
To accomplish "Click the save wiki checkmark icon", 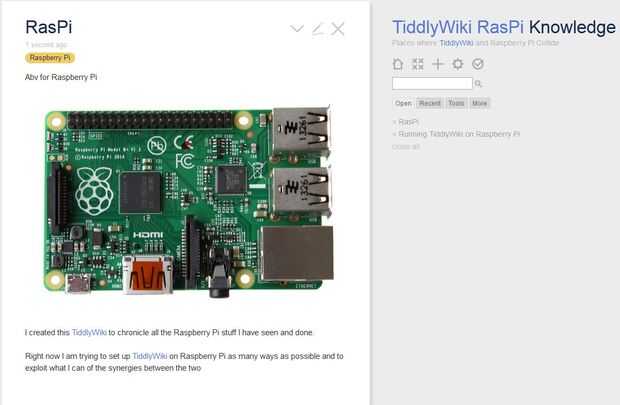I will (478, 64).
